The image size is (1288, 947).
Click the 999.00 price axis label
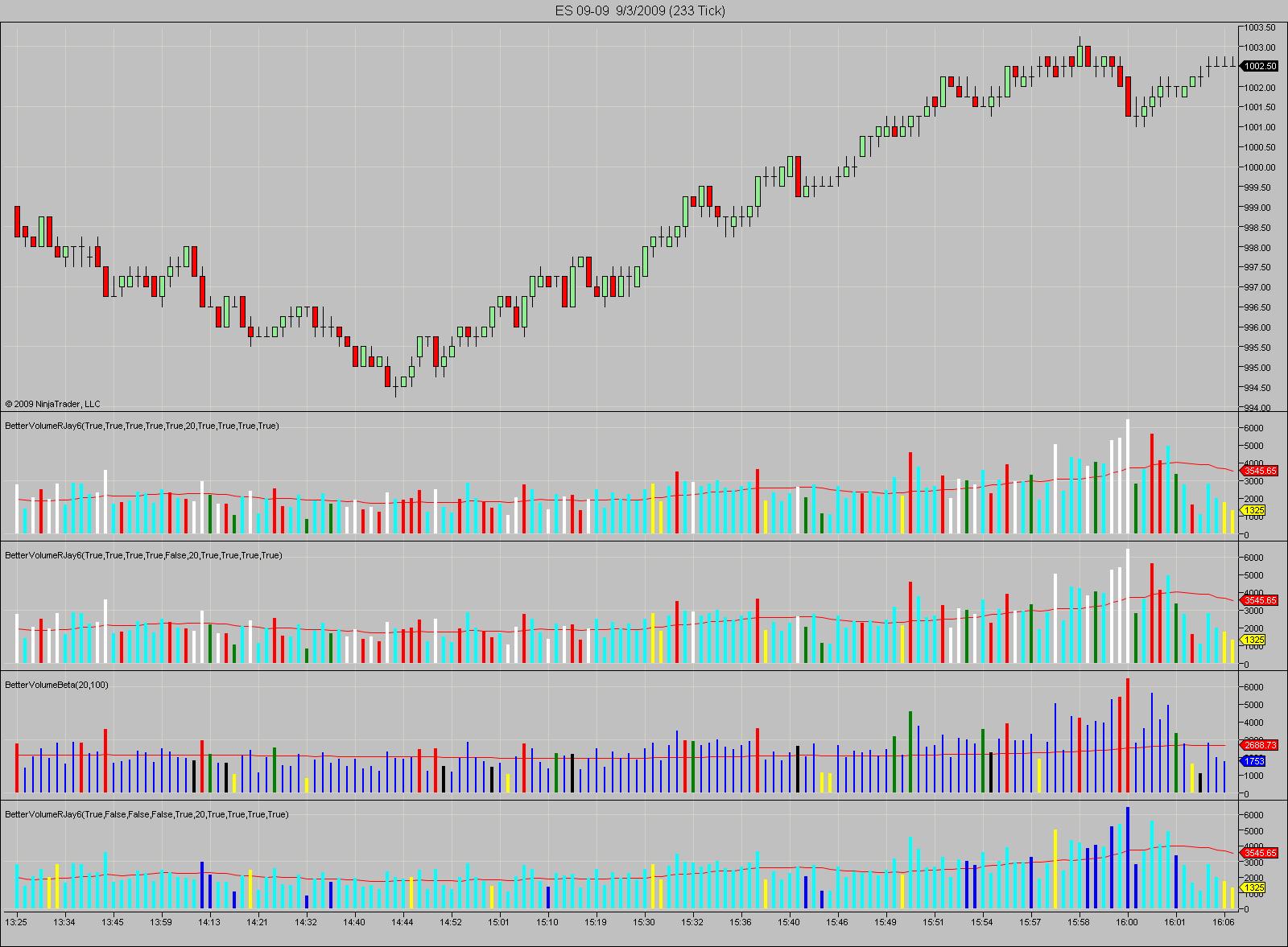point(1258,208)
